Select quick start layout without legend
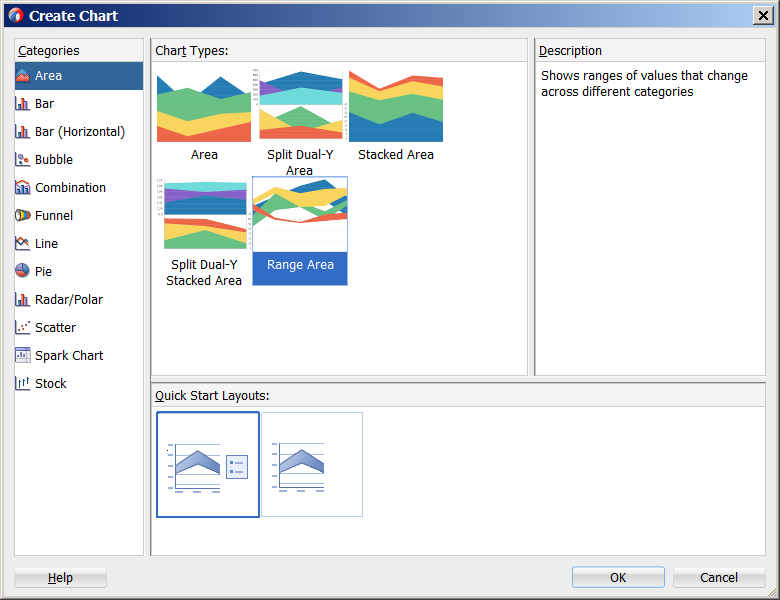Viewport: 780px width, 600px height. tap(312, 464)
